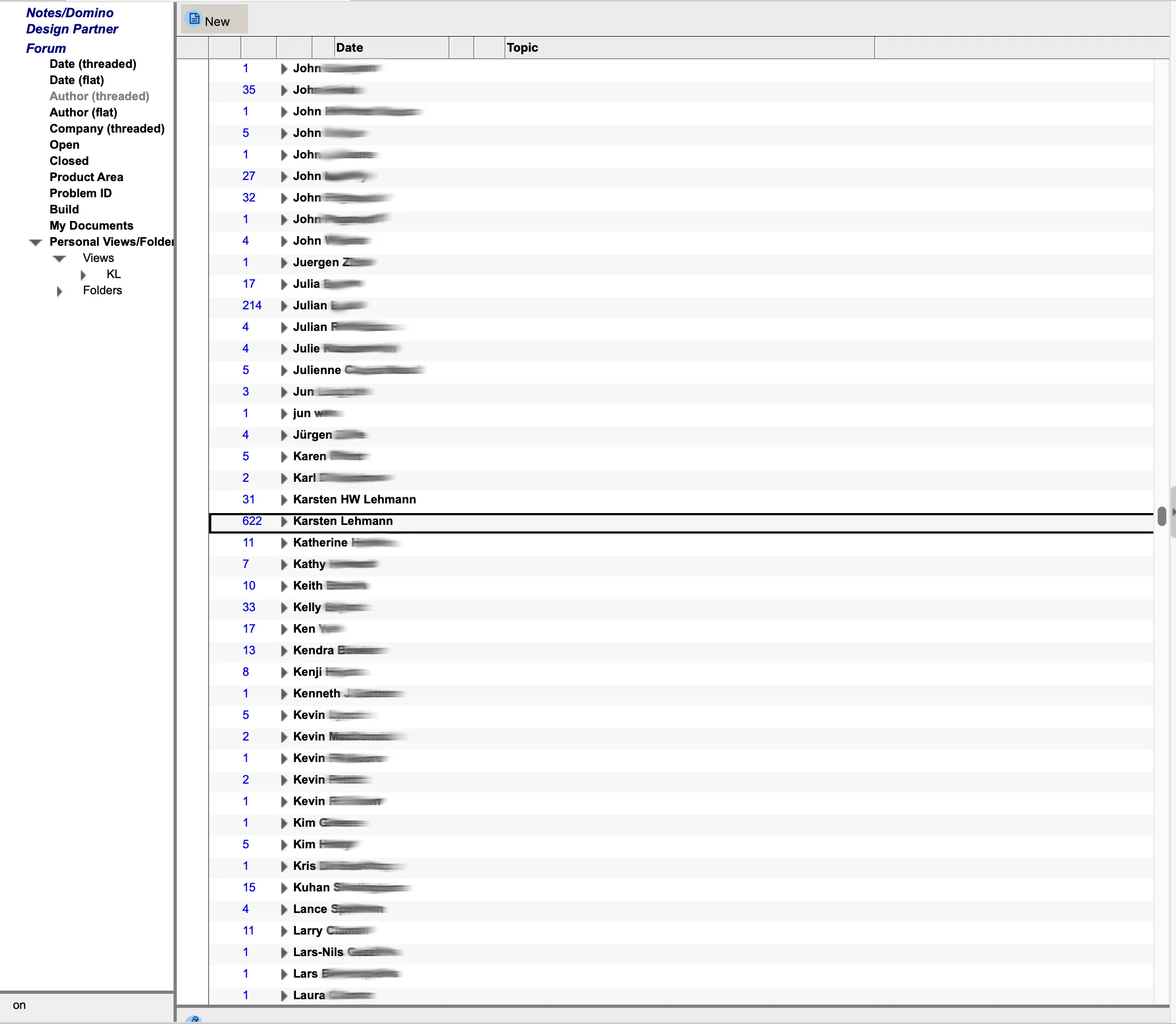Select the Larry row
This screenshot has height=1024, width=1176.
coord(681,931)
